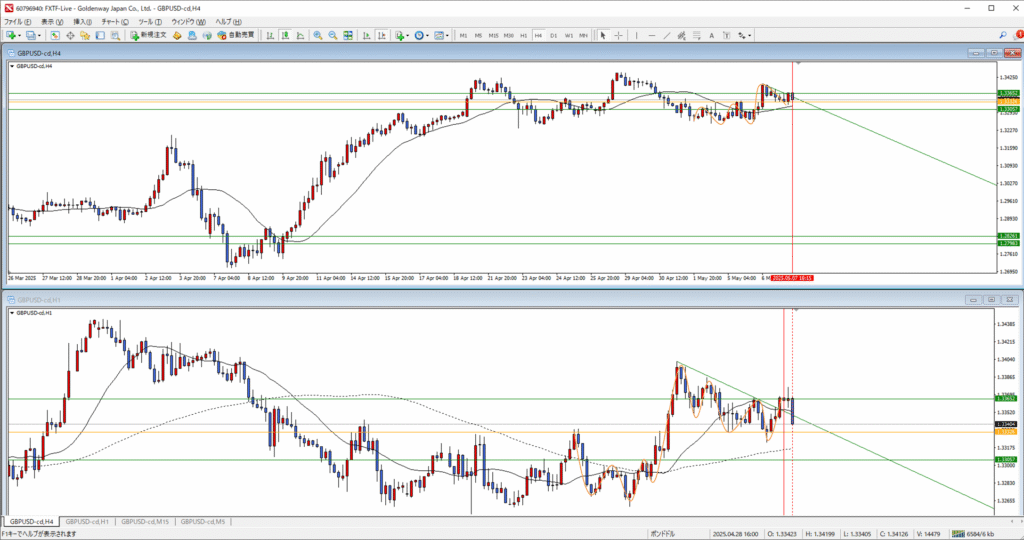This screenshot has height=540, width=1024.
Task: Select the H4 timeframe button
Action: tap(538, 35)
